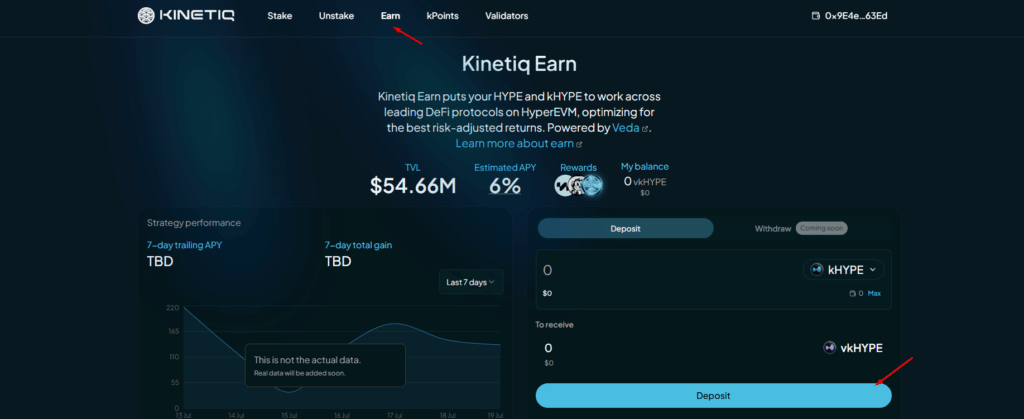This screenshot has height=419, width=1024.
Task: Open the Stake page in navigation
Action: (x=280, y=16)
